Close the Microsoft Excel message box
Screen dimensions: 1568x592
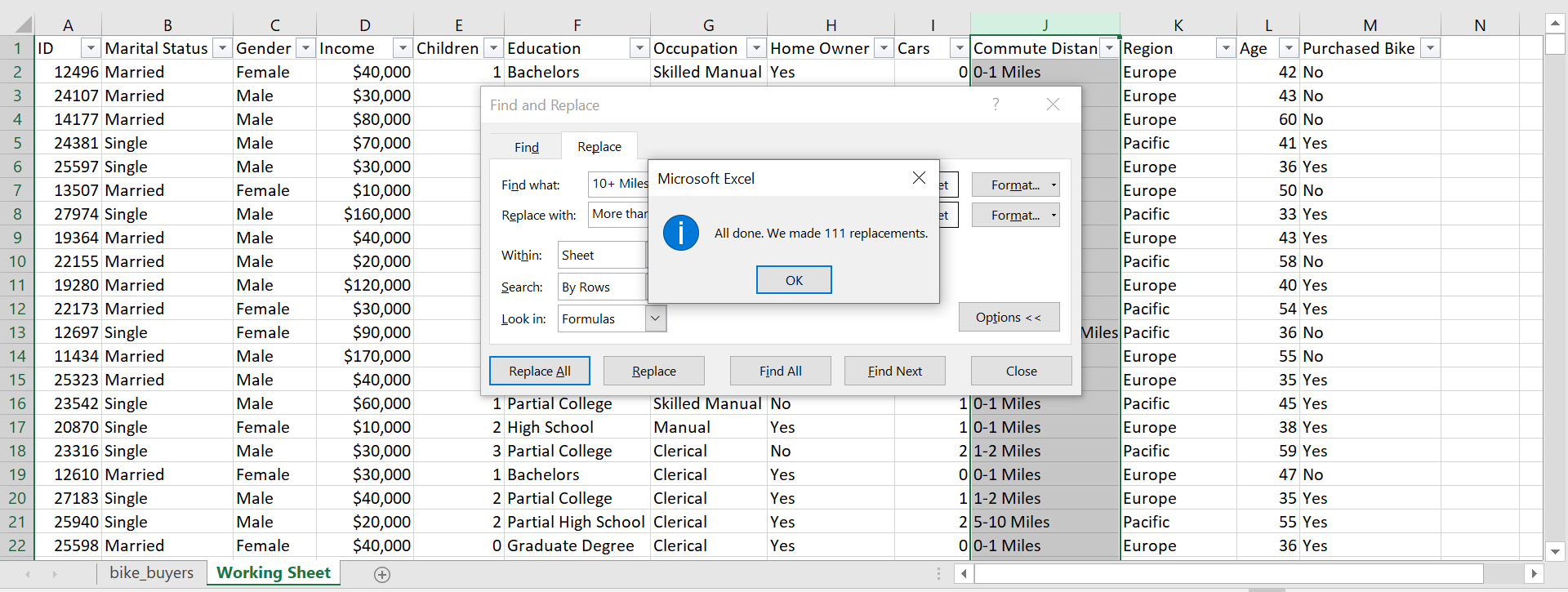click(919, 178)
